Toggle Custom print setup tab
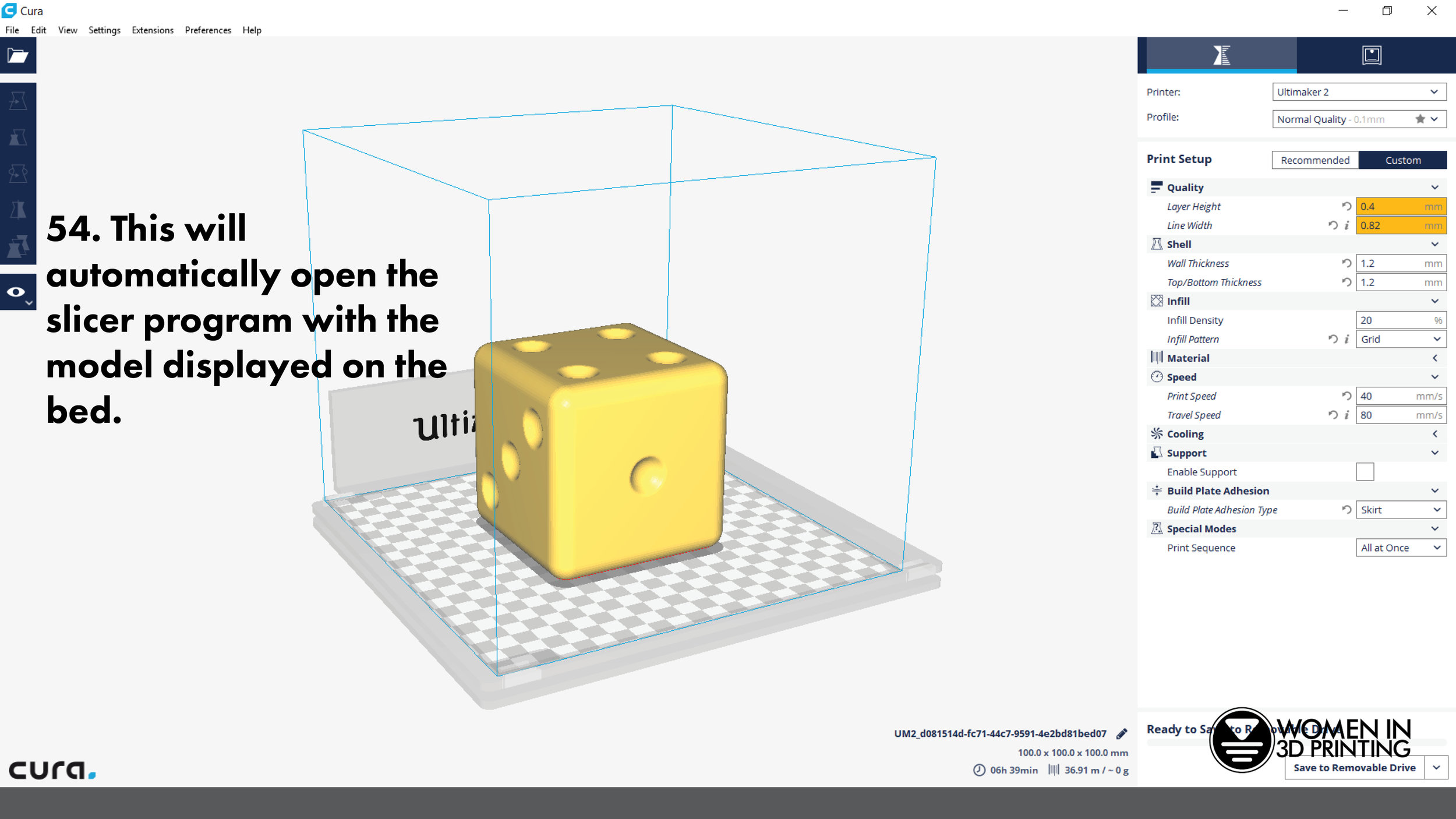This screenshot has height=819, width=1456. pyautogui.click(x=1402, y=159)
